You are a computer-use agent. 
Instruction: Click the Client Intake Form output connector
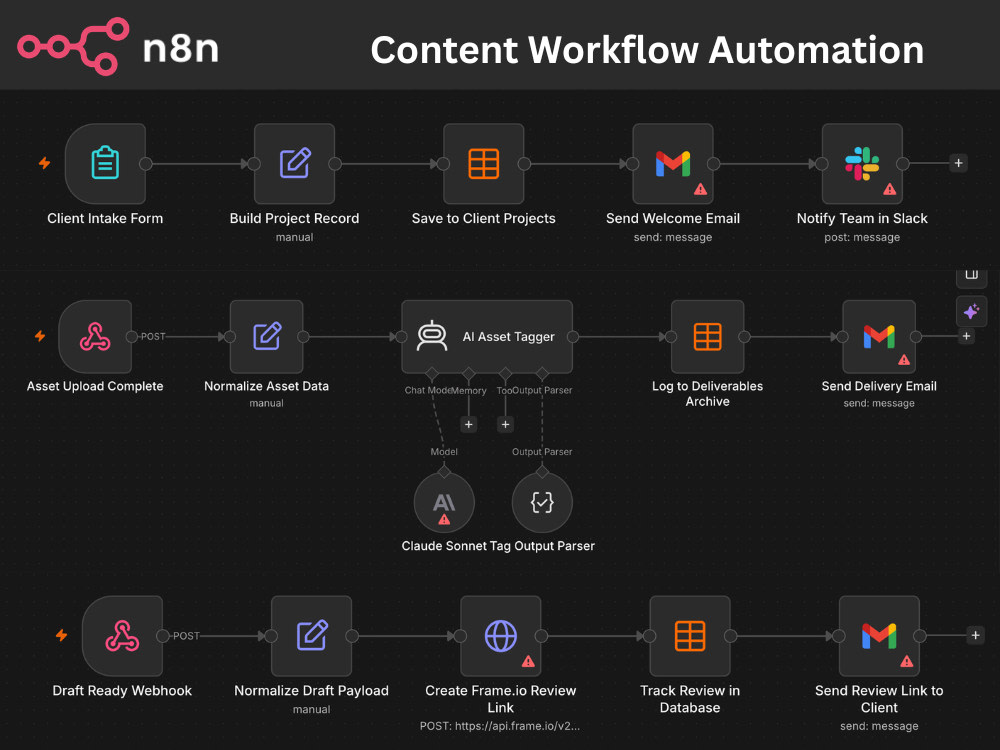[146, 164]
